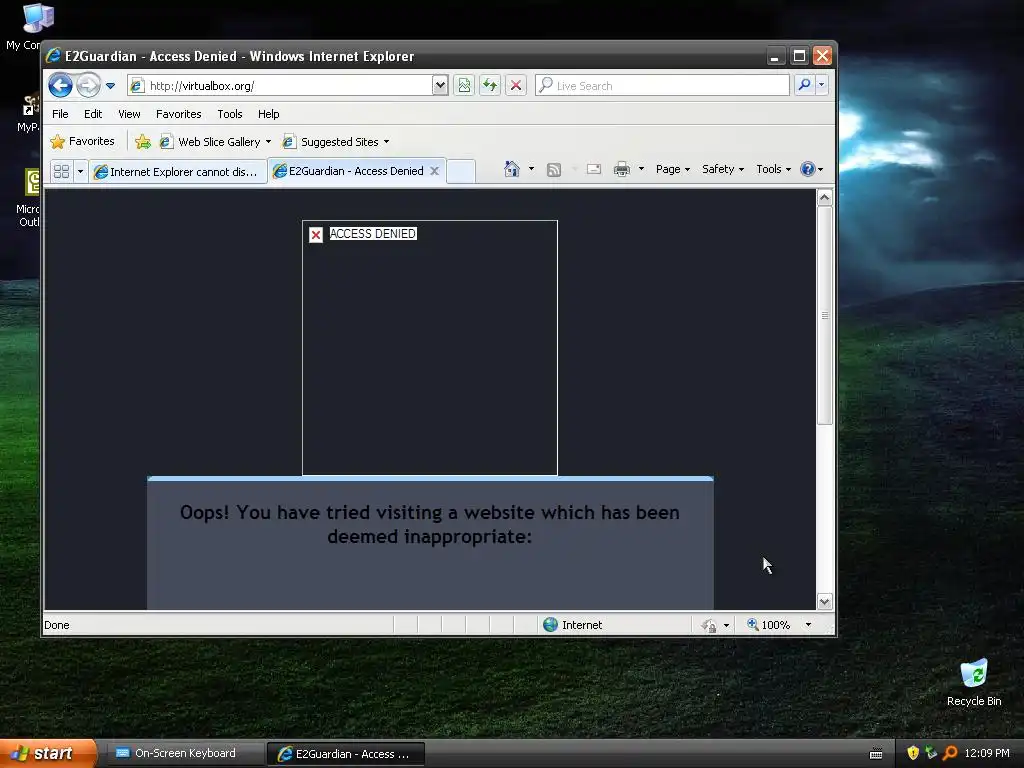This screenshot has height=768, width=1024.
Task: Refresh the page with the green arrows icon
Action: [490, 86]
